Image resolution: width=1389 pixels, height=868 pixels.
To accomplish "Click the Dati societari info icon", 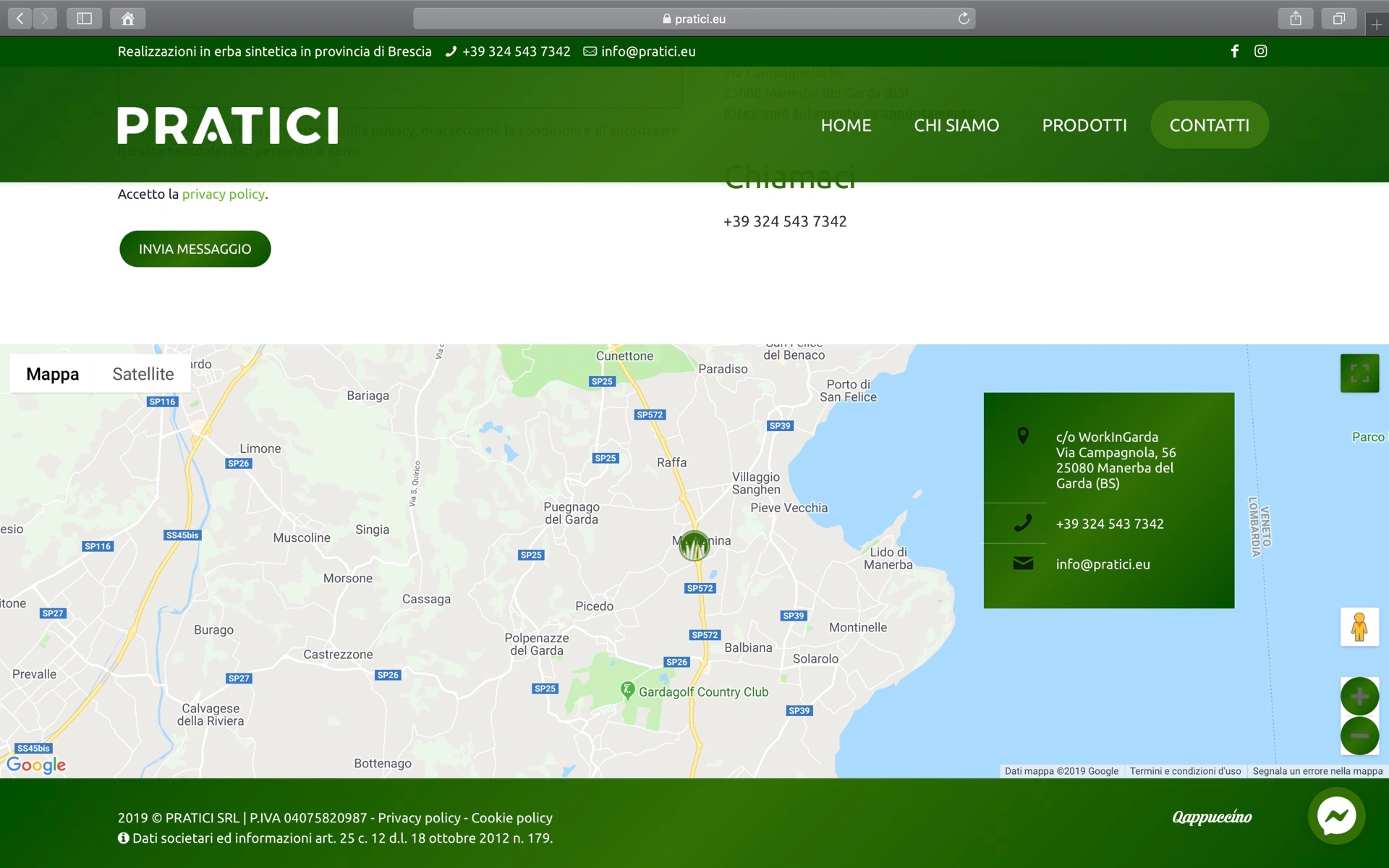I will (124, 838).
